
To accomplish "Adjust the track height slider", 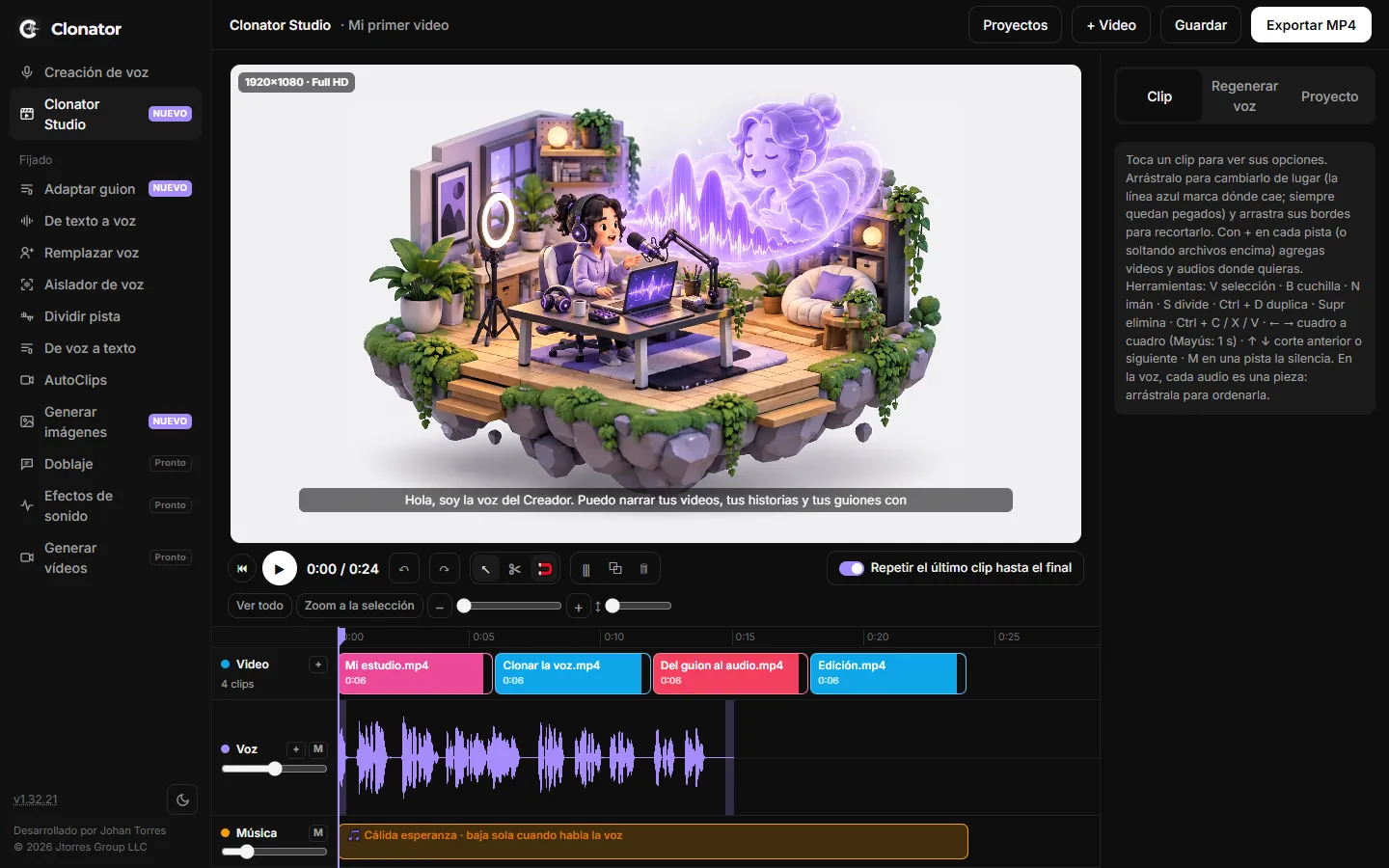I will tap(639, 606).
